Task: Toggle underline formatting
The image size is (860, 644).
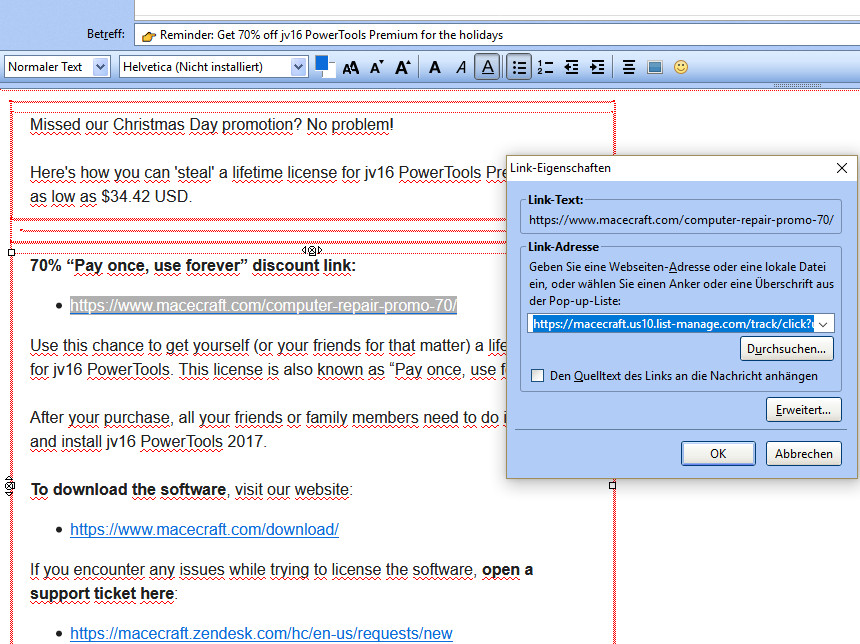Action: coord(487,67)
